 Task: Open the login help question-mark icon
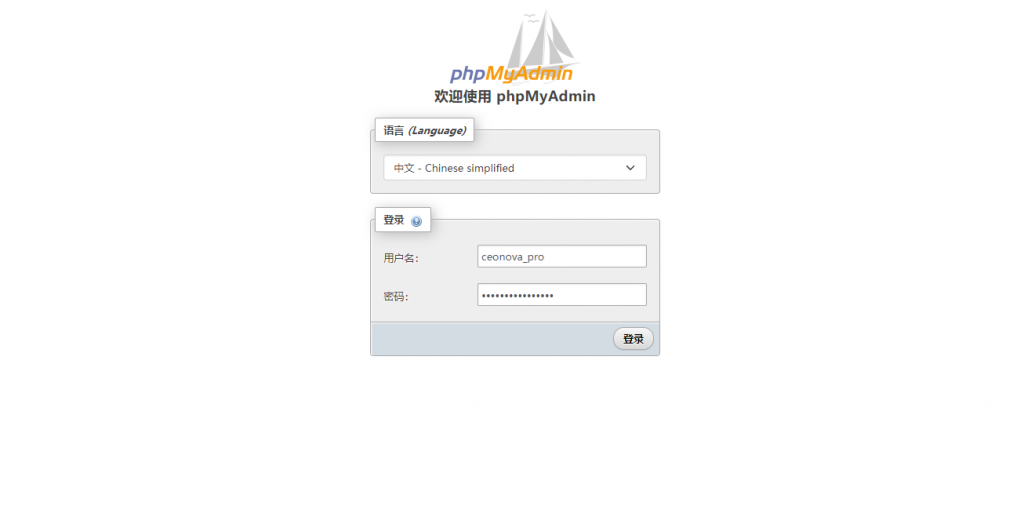point(417,221)
